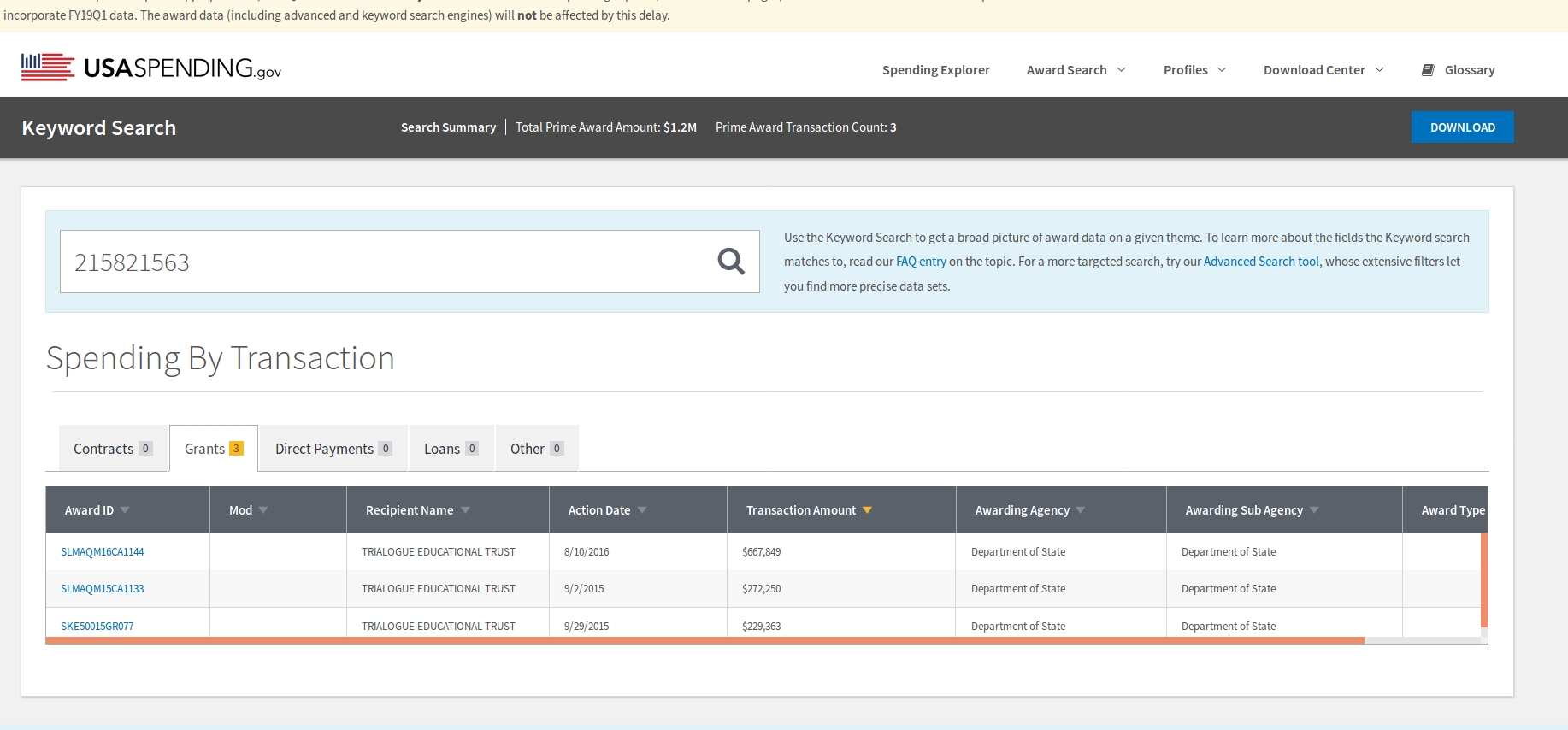This screenshot has width=1568, height=730.
Task: Click Awarding Sub Agency cell in $229,363 row
Action: [x=1228, y=627]
